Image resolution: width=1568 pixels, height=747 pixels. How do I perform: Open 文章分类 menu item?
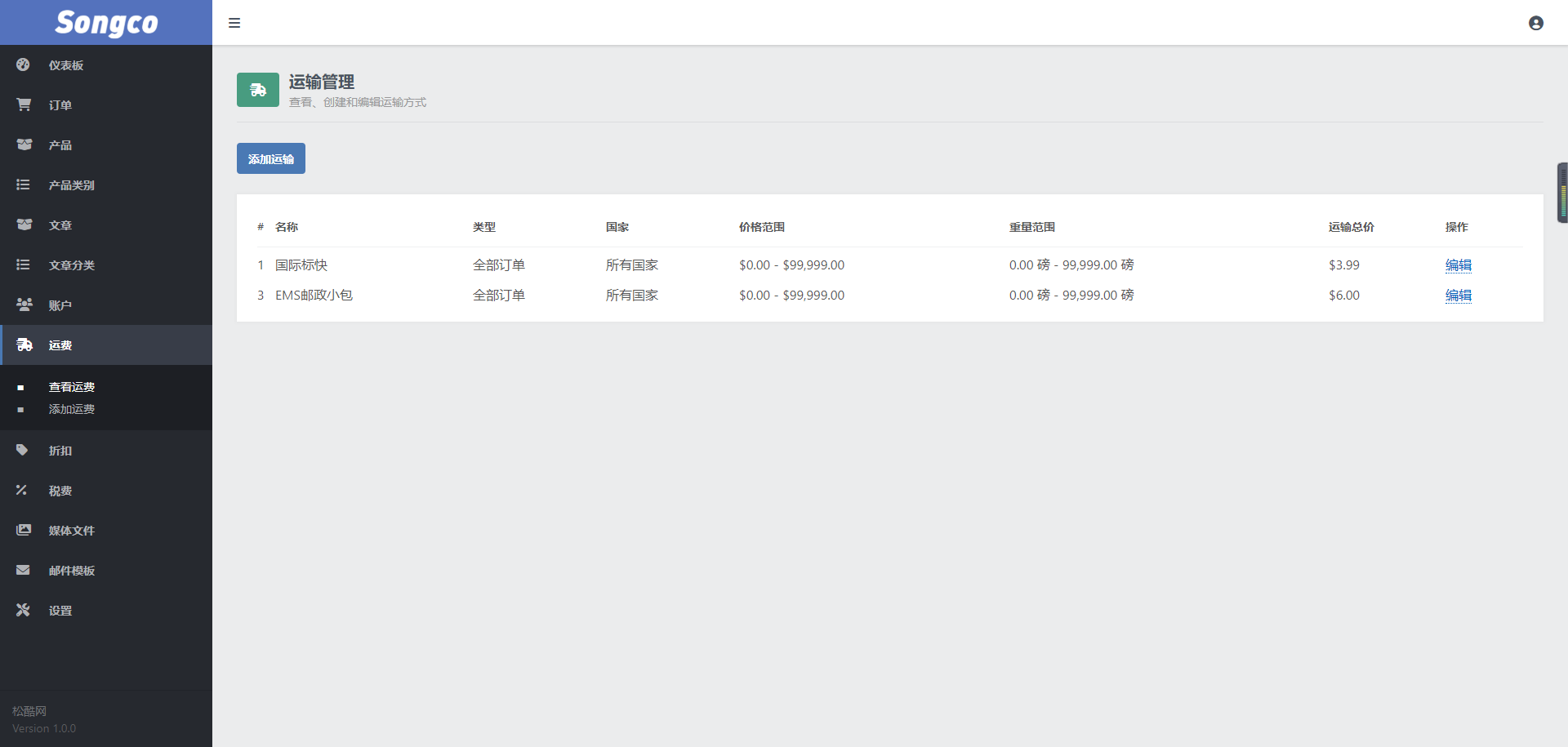(106, 265)
